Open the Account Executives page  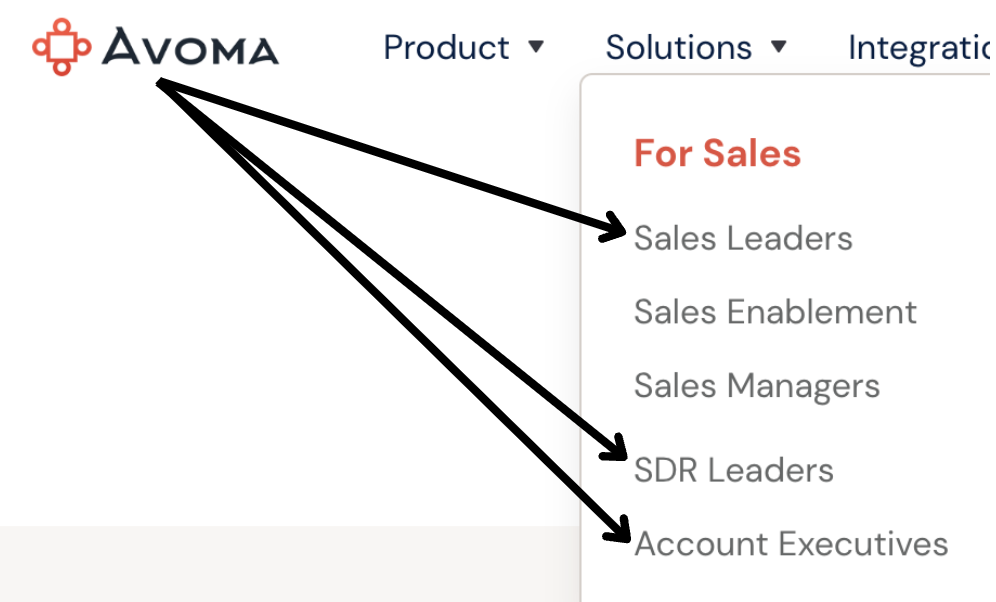[x=791, y=544]
